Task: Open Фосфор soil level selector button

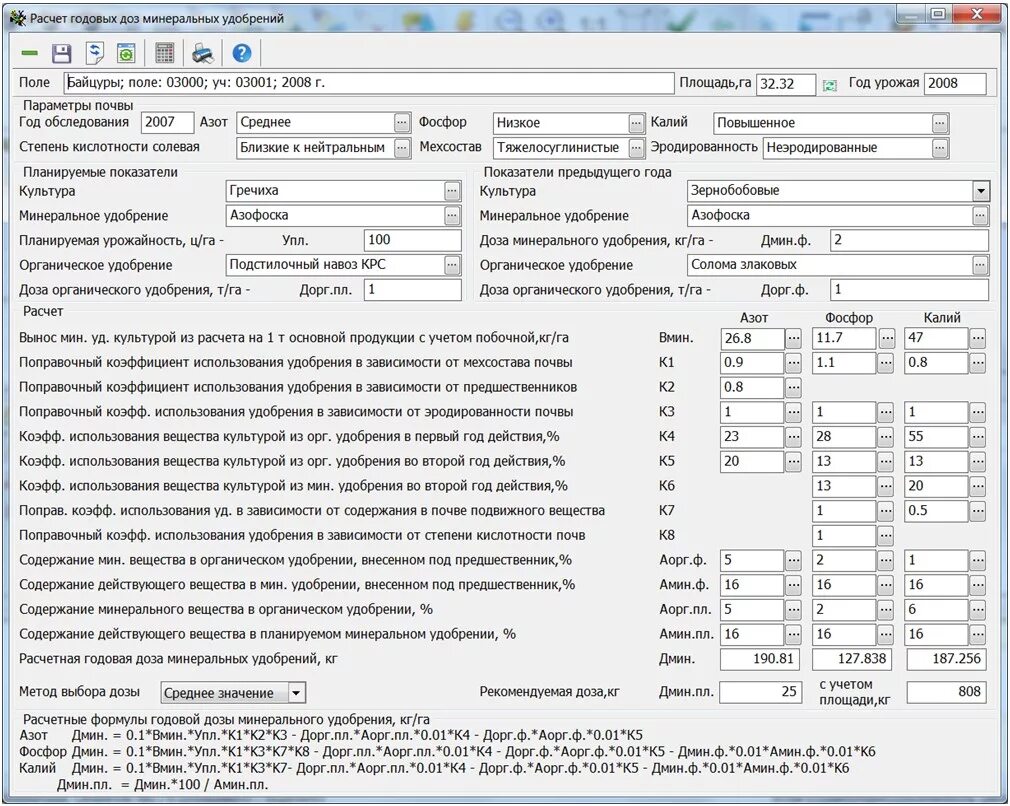Action: (x=636, y=122)
